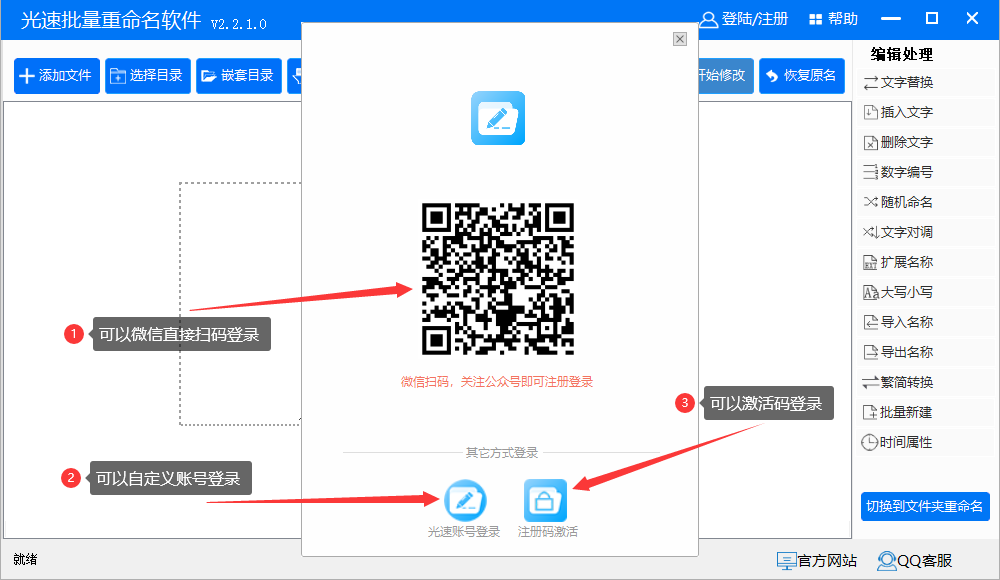Select 随机命名 random naming tool
The image size is (1000, 580).
tap(899, 202)
